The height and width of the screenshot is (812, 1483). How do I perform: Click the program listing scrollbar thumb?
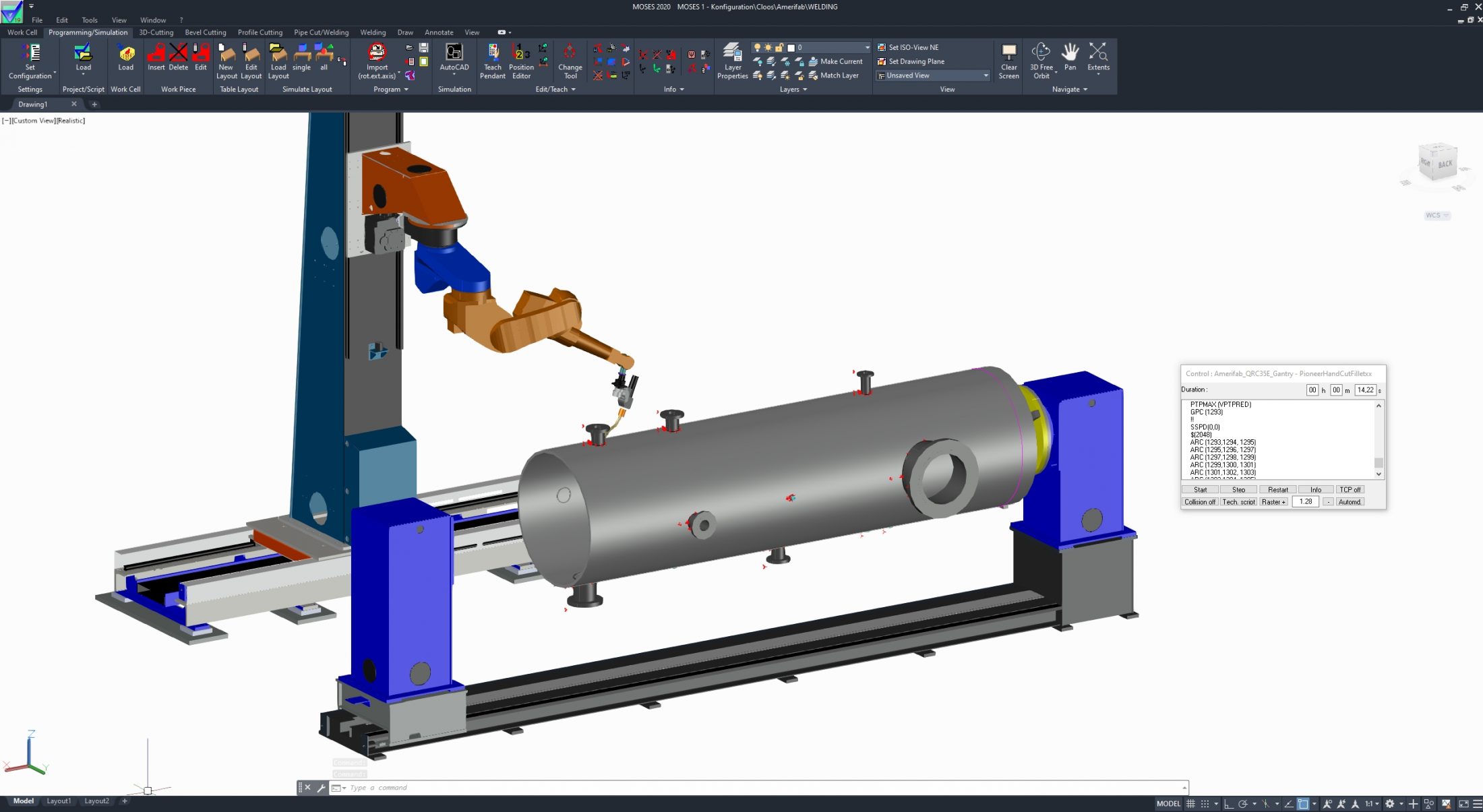pyautogui.click(x=1379, y=462)
